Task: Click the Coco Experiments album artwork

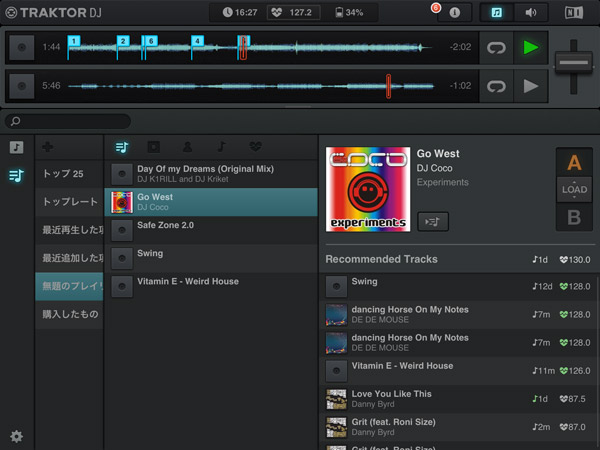Action: [368, 189]
